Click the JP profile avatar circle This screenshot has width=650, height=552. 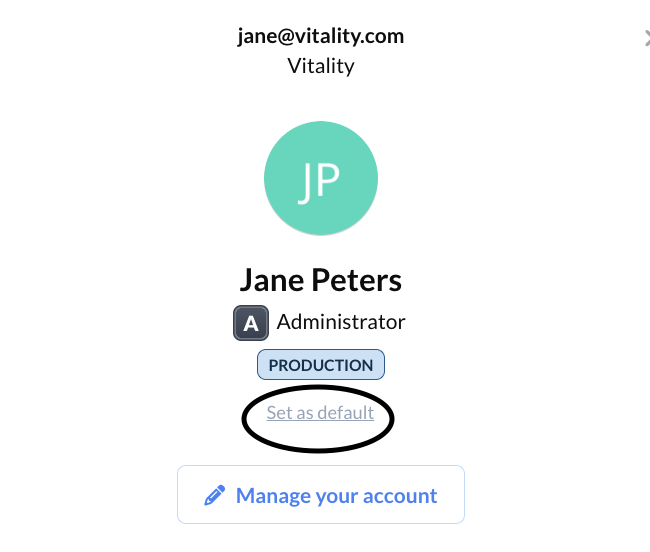tap(321, 178)
